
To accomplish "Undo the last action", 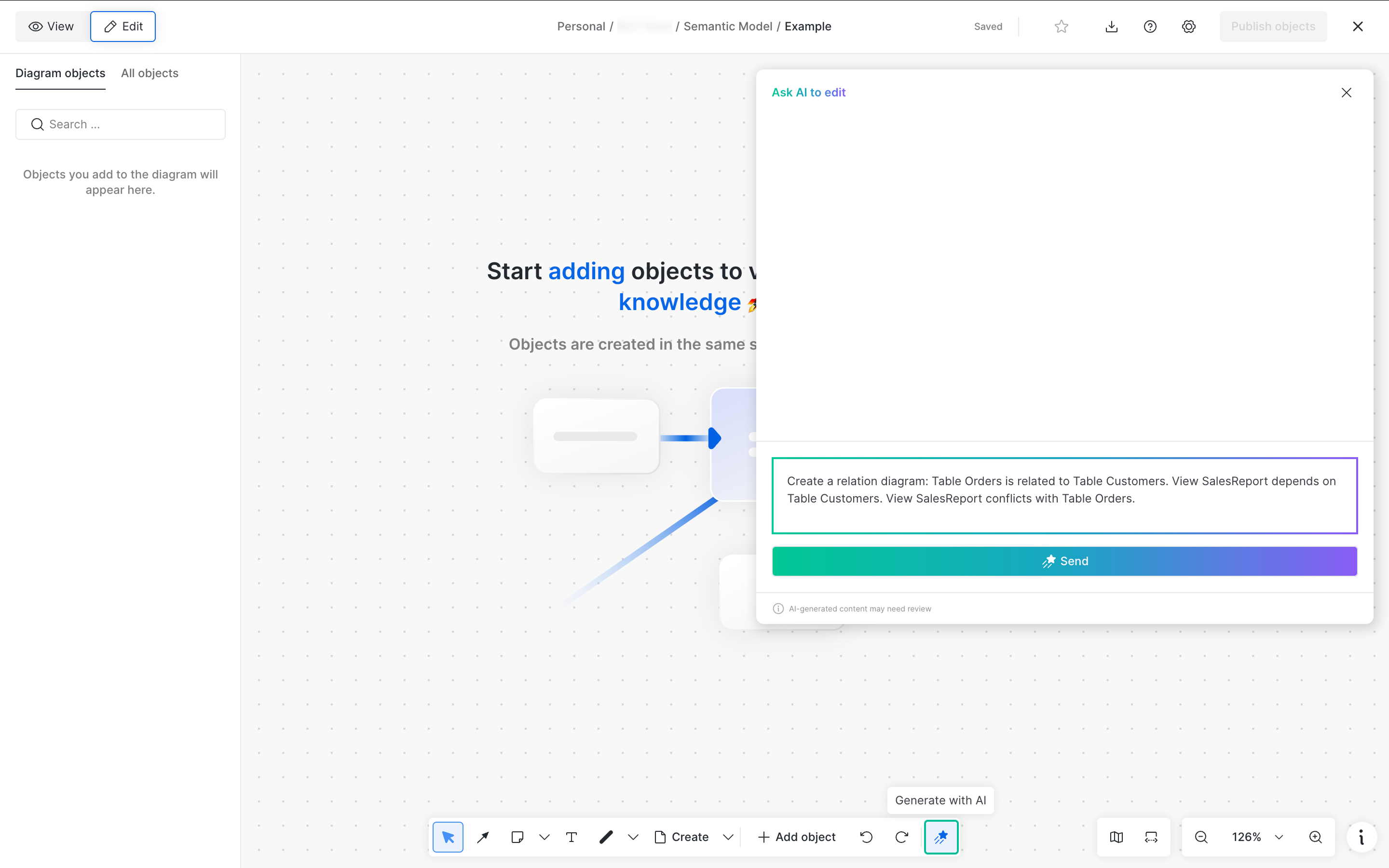I will (x=866, y=837).
